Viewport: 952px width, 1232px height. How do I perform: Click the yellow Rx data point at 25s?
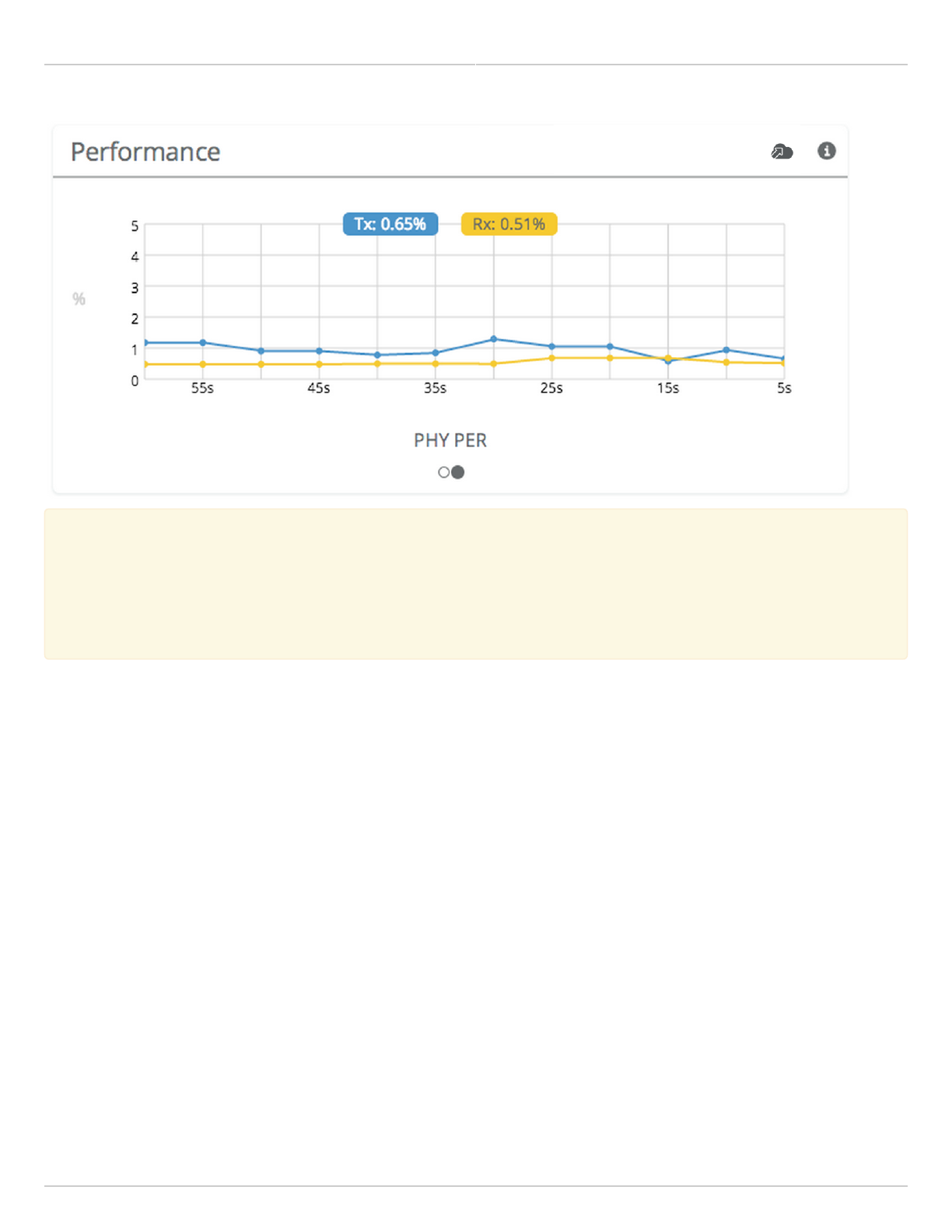point(551,358)
